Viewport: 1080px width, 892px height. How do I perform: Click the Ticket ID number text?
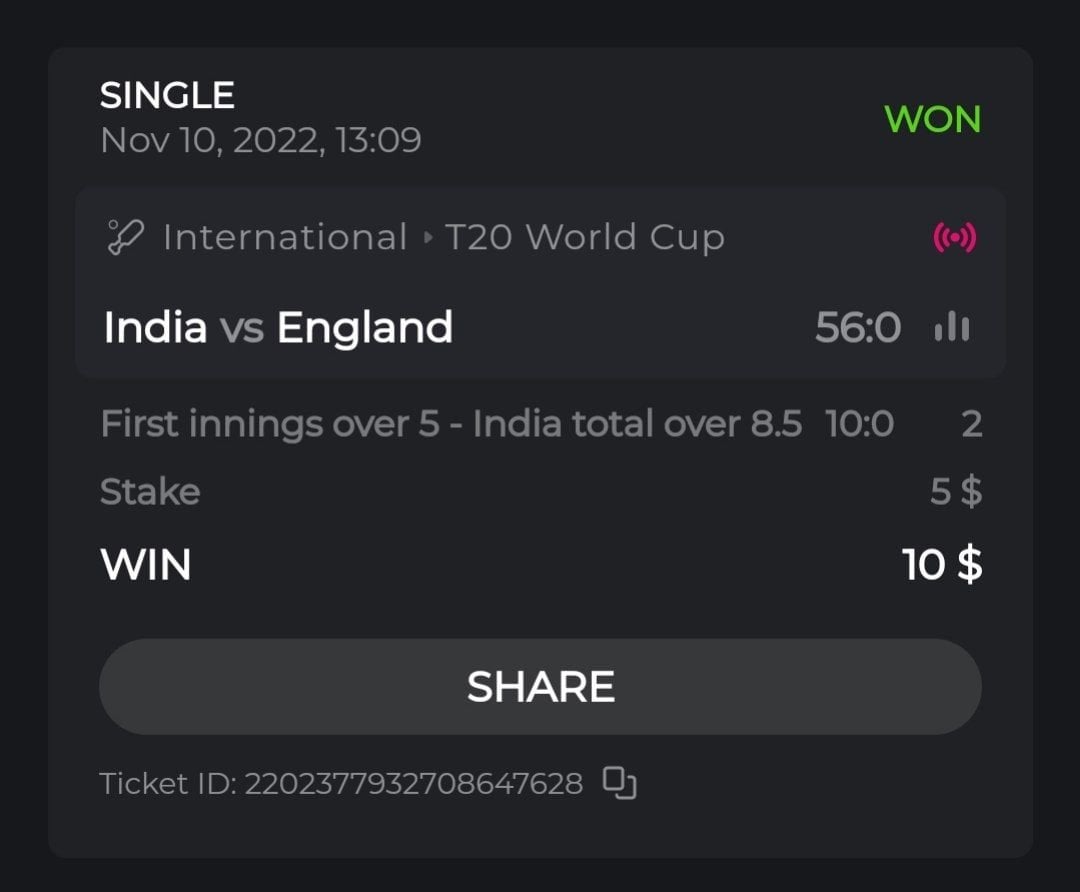(x=413, y=783)
